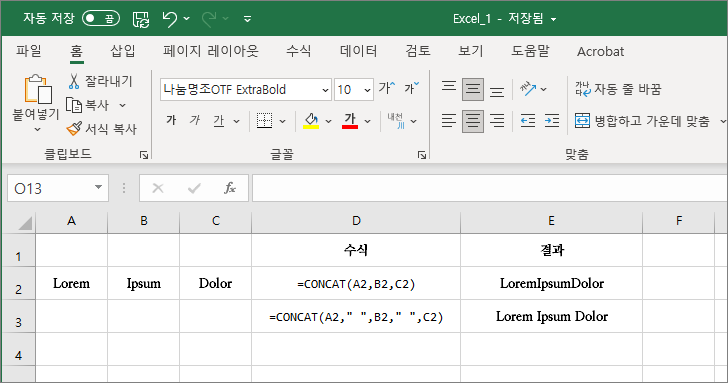Select cell with 'Lorem Ipsum Dolor' result
The width and height of the screenshot is (728, 383).
tap(551, 316)
